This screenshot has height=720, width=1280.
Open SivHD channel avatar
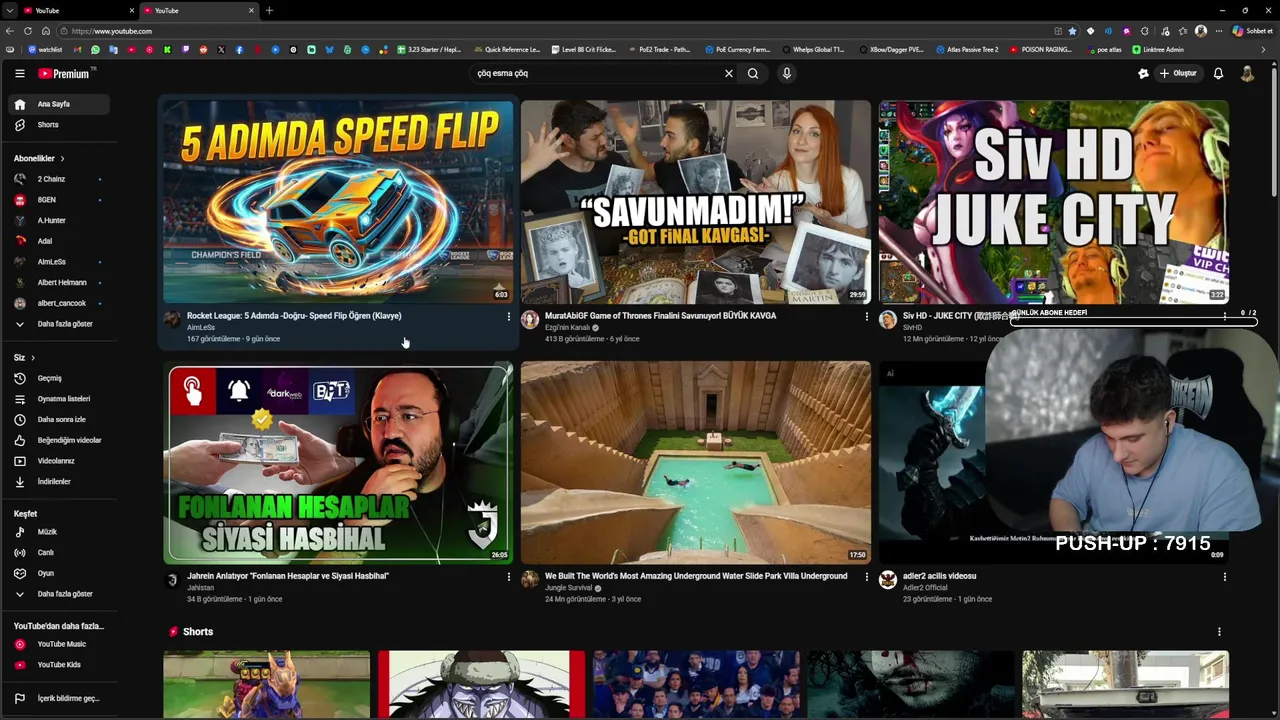click(888, 320)
